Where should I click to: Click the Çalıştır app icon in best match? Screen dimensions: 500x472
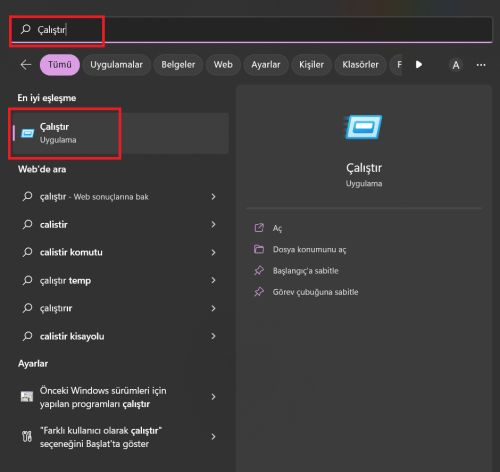28,133
